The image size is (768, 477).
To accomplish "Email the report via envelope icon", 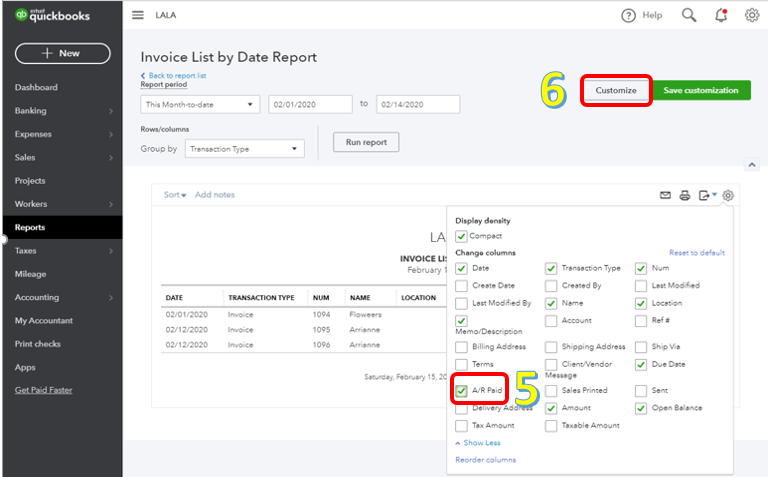I will click(665, 195).
